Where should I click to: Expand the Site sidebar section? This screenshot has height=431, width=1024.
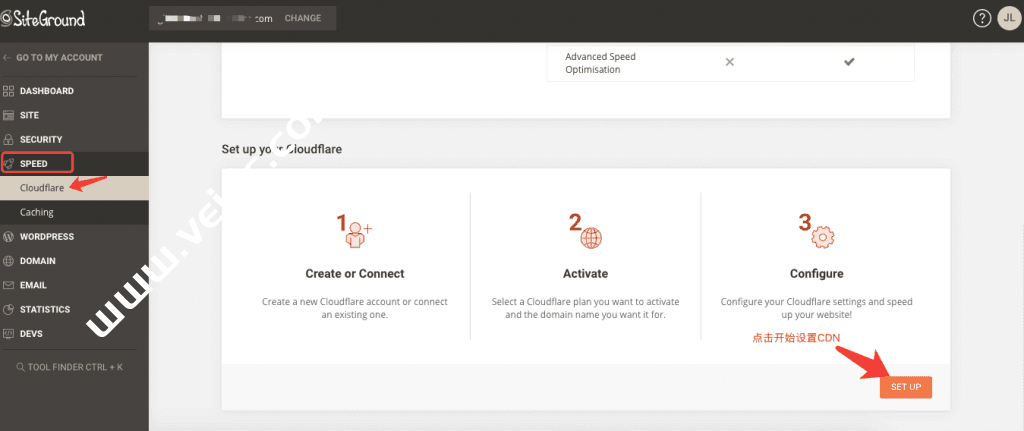[x=29, y=115]
